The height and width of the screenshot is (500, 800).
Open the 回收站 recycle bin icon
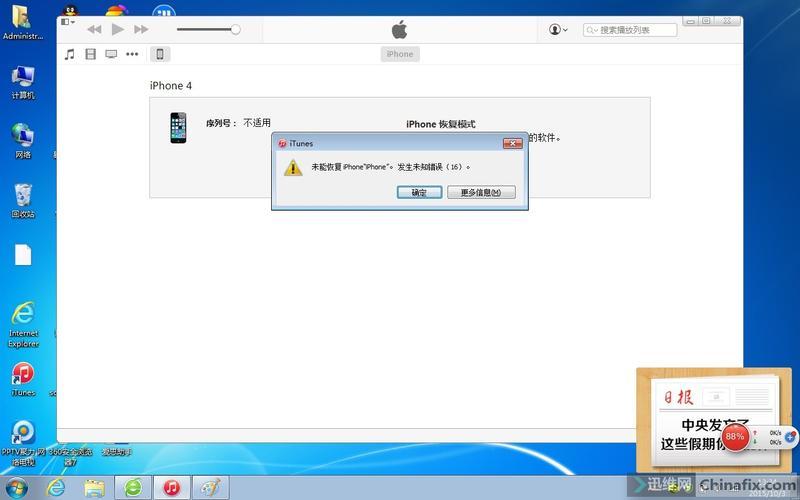[x=23, y=201]
